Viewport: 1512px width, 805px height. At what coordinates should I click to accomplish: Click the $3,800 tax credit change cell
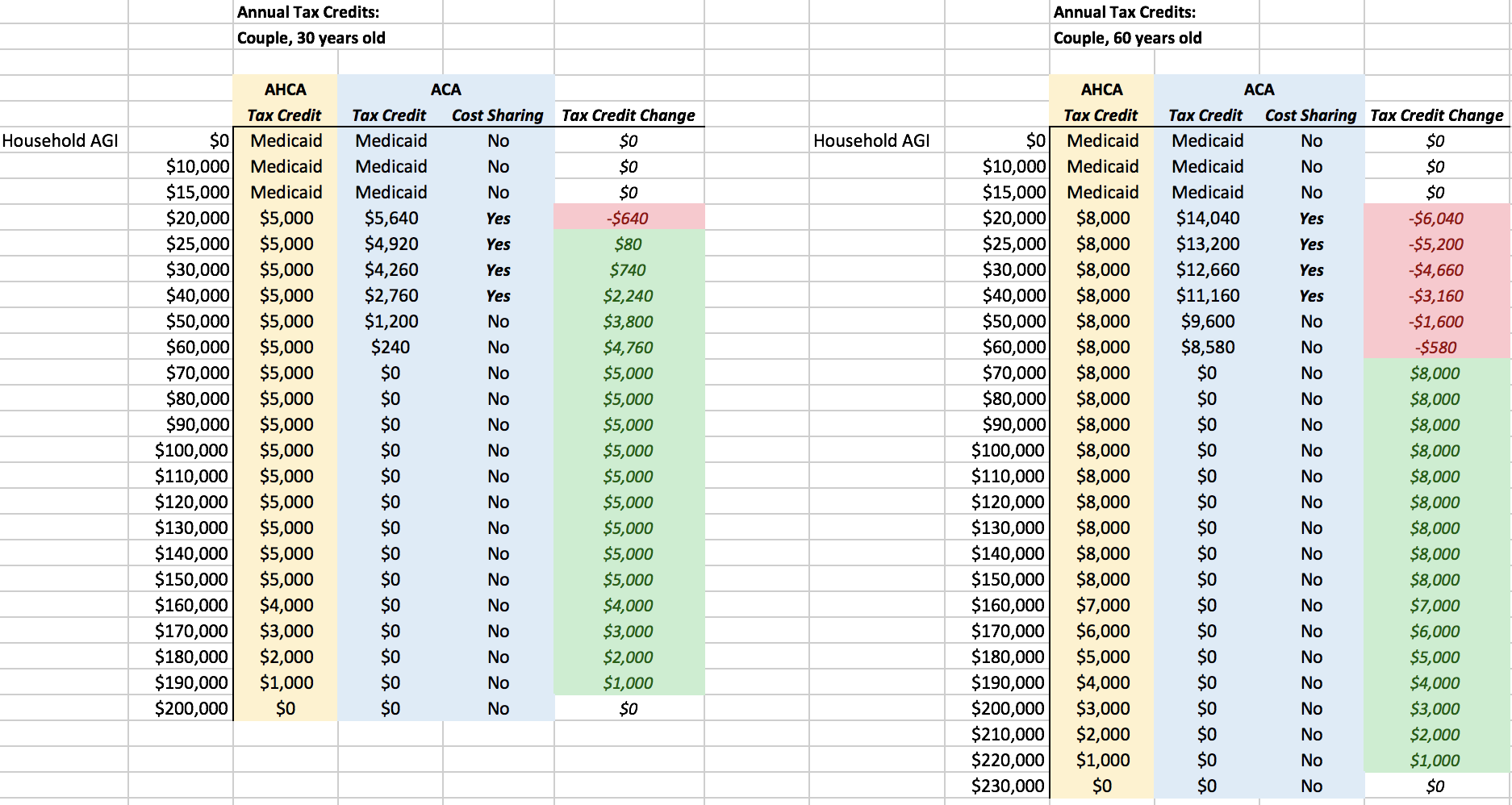[628, 322]
